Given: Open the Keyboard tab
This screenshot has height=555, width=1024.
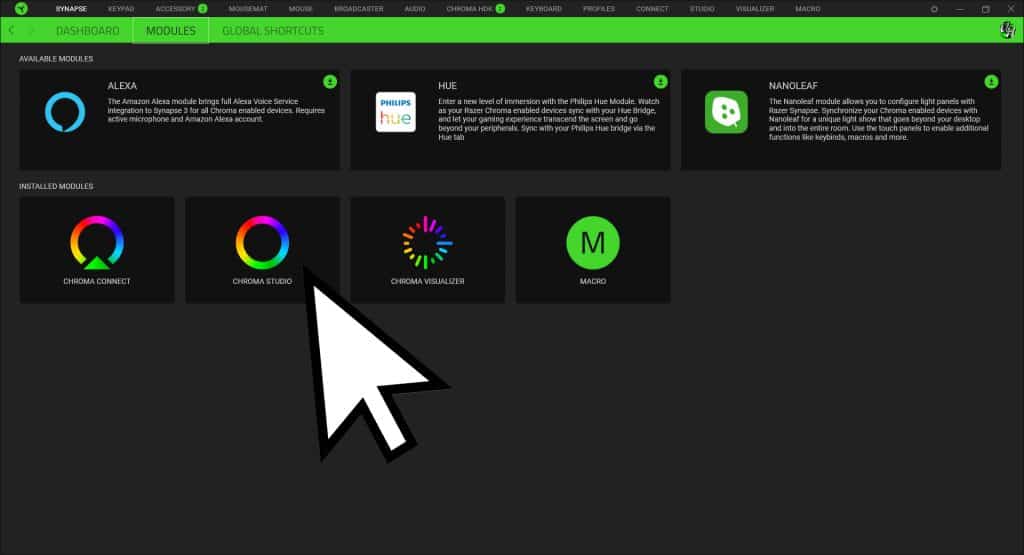Looking at the screenshot, I should pyautogui.click(x=543, y=9).
